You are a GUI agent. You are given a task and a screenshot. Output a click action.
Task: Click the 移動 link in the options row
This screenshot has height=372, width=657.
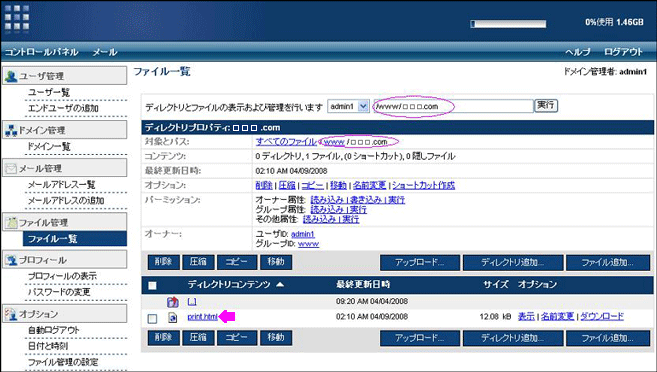point(338,185)
